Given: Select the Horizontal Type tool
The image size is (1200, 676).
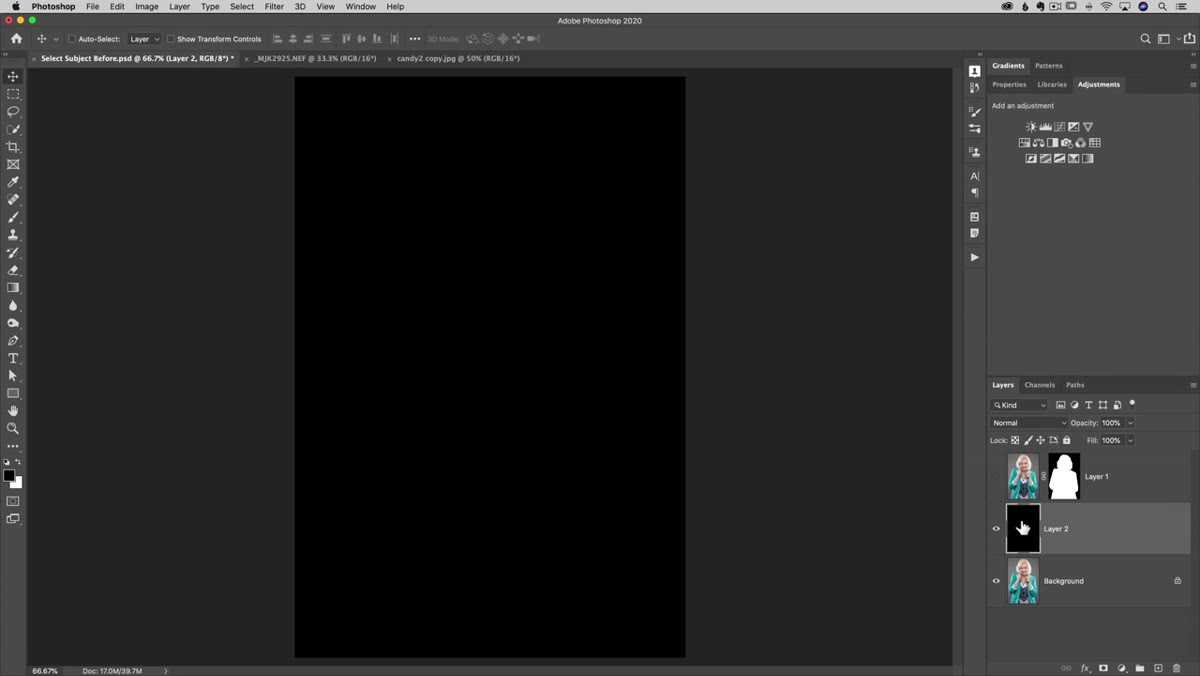Looking at the screenshot, I should (13, 358).
